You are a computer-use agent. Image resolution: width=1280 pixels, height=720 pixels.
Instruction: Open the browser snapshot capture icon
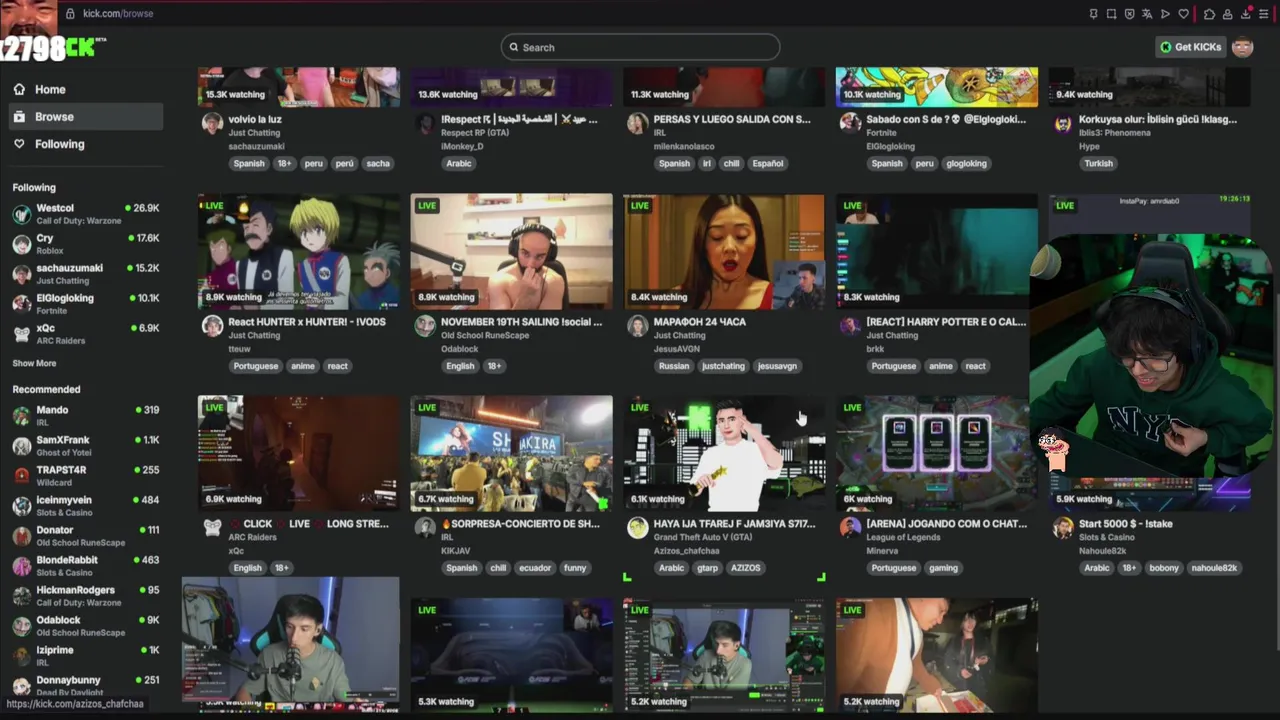pyautogui.click(x=1111, y=14)
